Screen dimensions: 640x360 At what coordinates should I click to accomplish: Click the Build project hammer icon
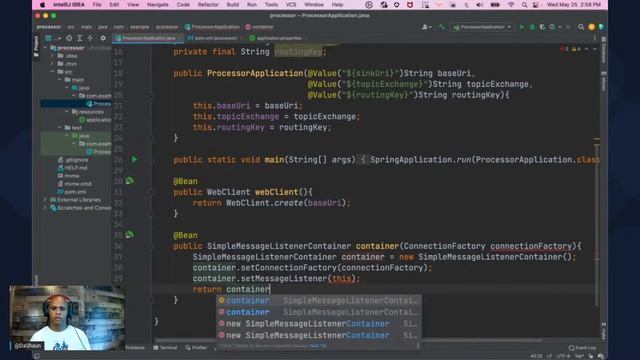point(441,27)
